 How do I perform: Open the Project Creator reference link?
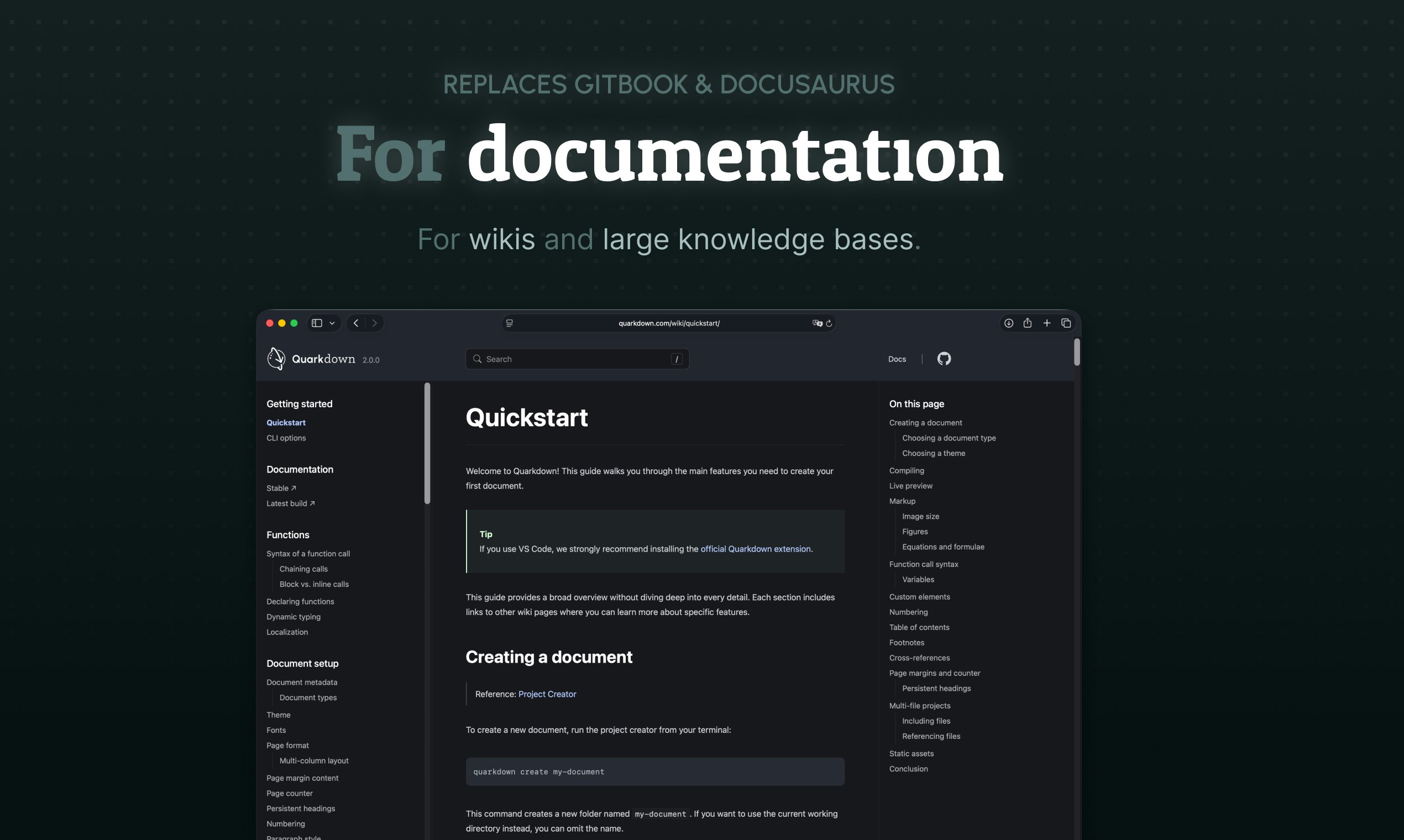pos(547,694)
